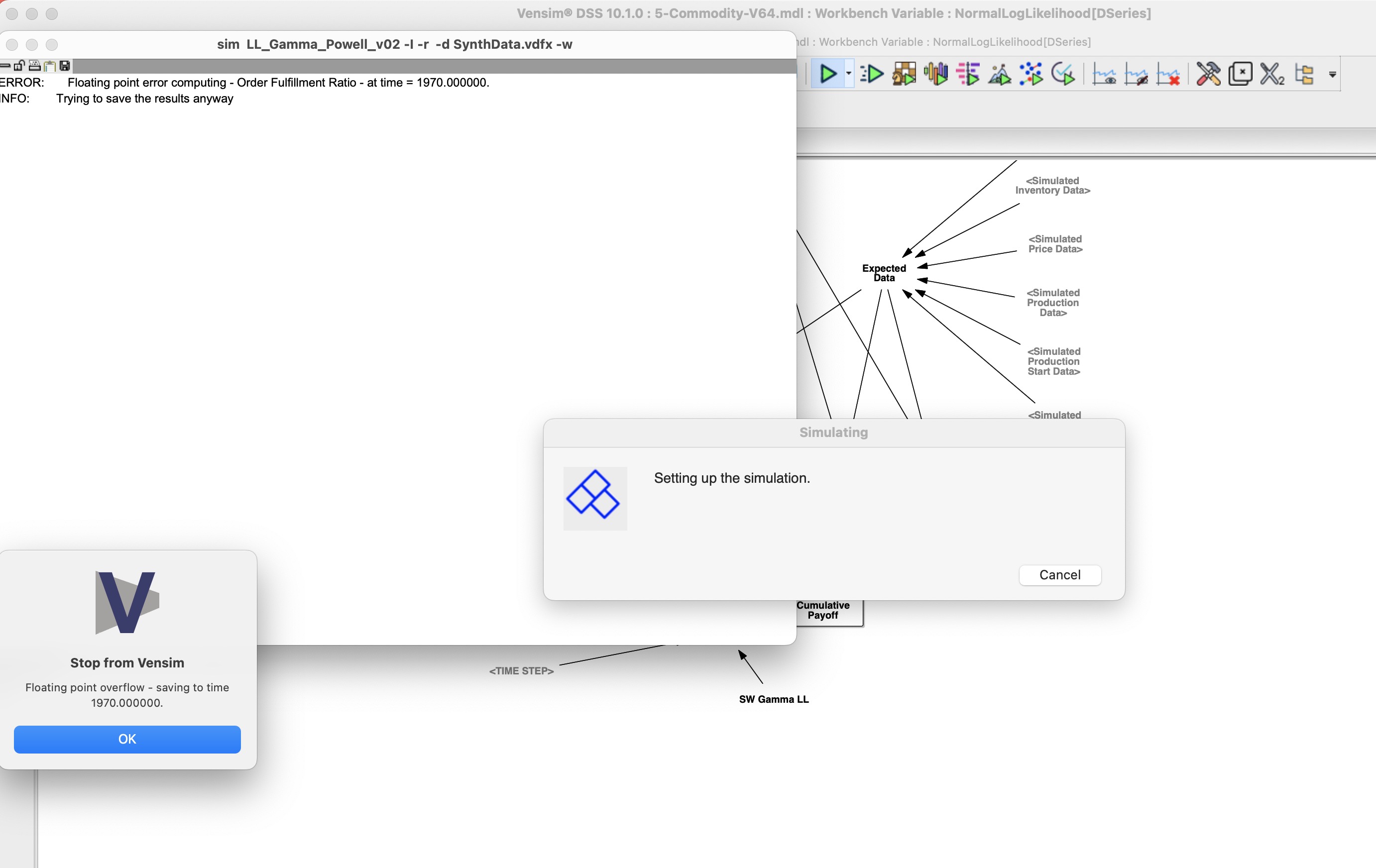Image resolution: width=1376 pixels, height=868 pixels.
Task: Open hammer and screwdriver tools icon
Action: coord(1209,74)
